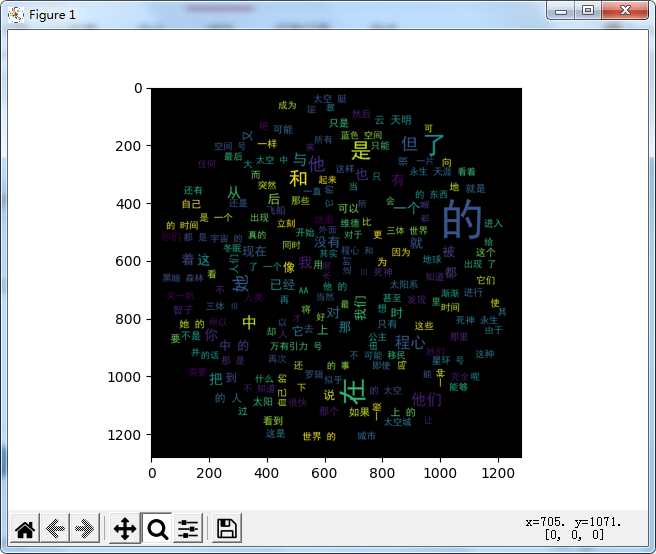Minimize the Figure 1 window
The image size is (656, 554).
[x=561, y=10]
